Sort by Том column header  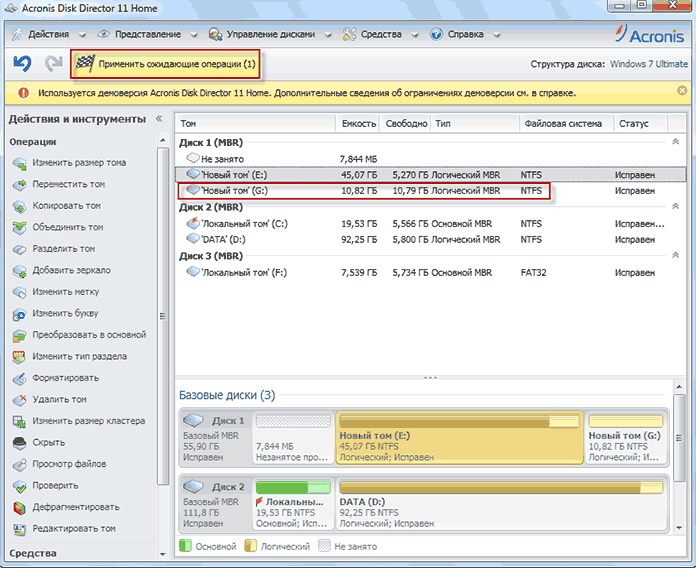point(255,123)
